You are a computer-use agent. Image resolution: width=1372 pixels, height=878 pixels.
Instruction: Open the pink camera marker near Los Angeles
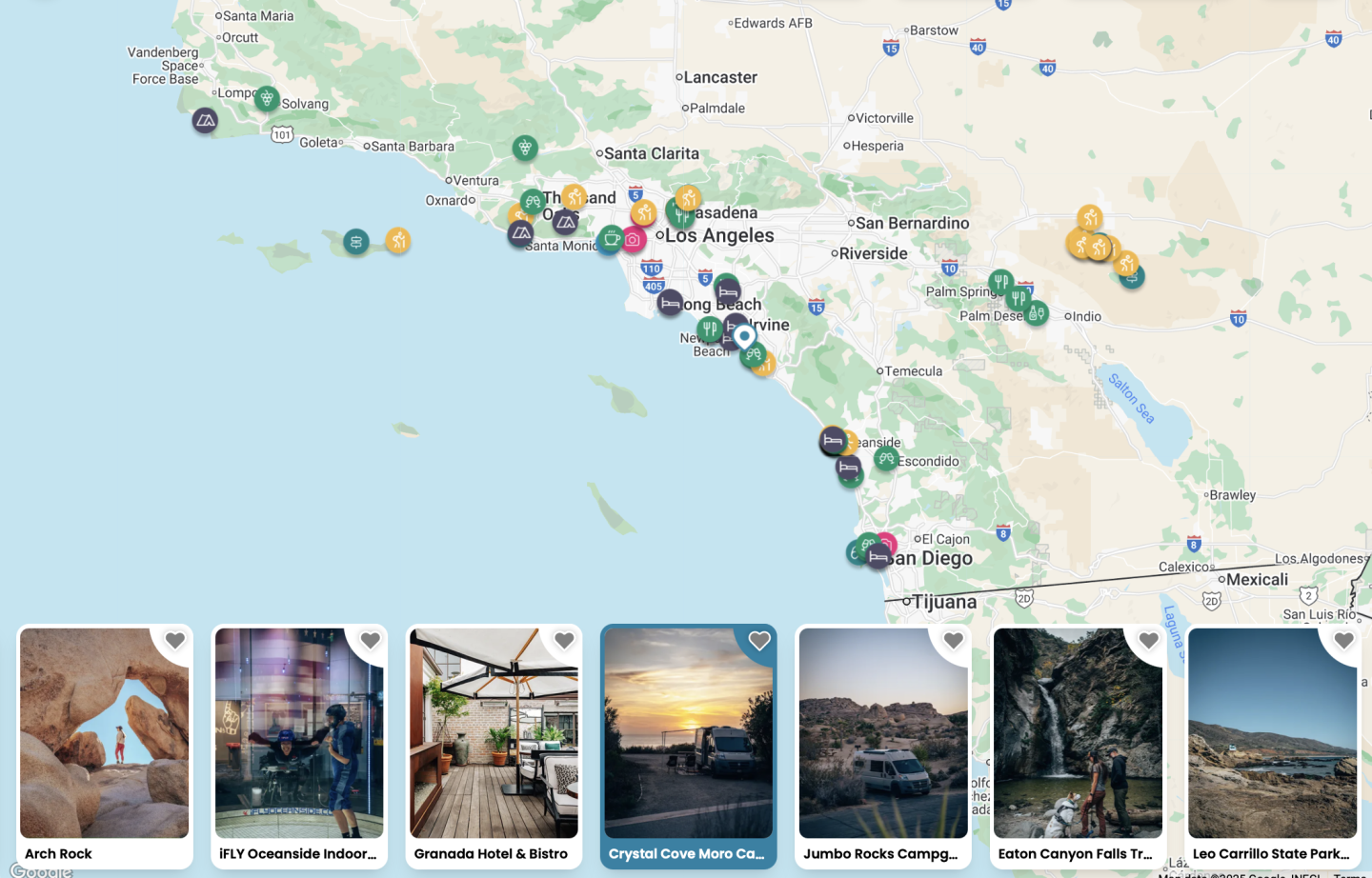pos(633,239)
